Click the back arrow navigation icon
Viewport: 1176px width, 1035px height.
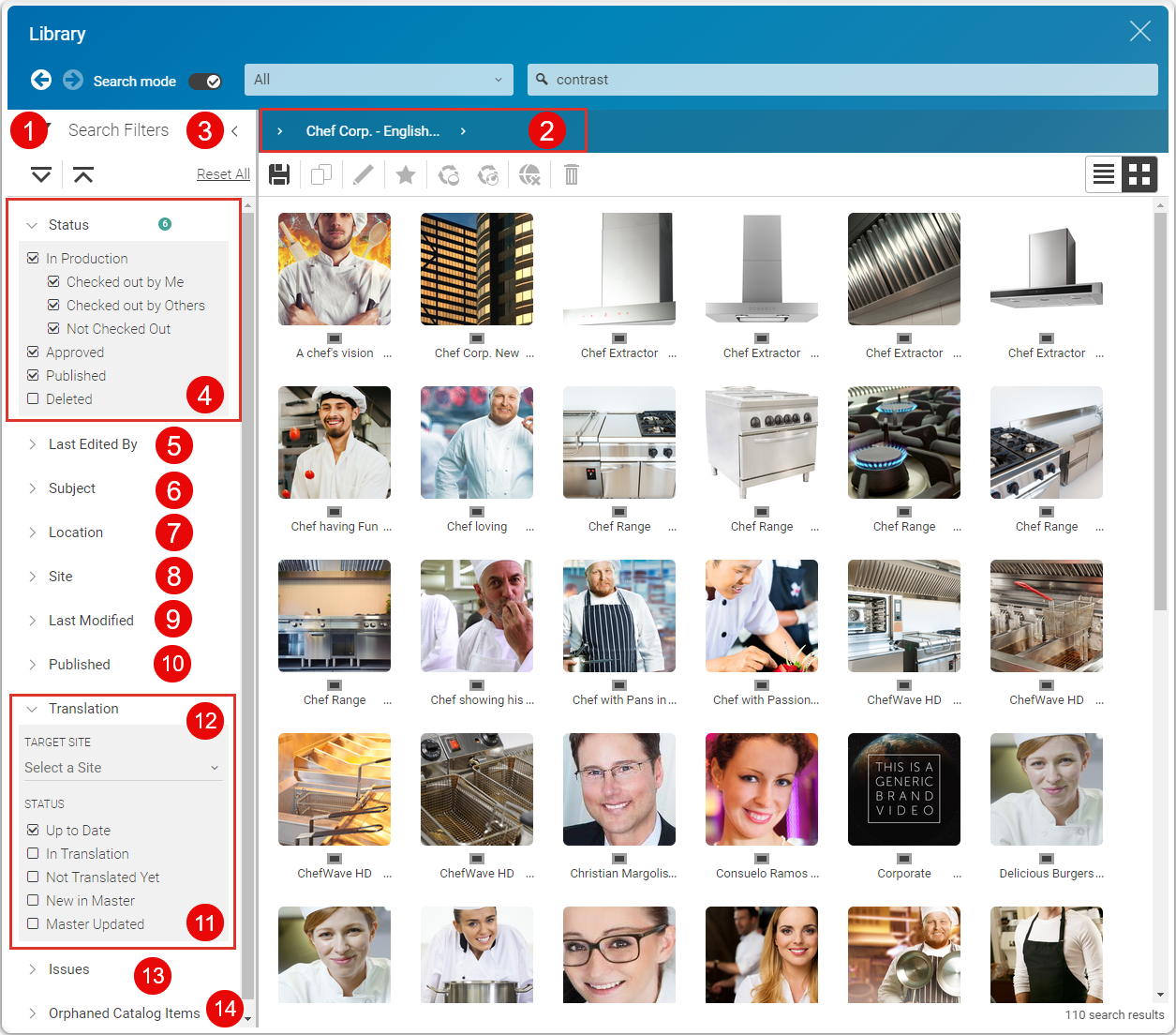[41, 80]
